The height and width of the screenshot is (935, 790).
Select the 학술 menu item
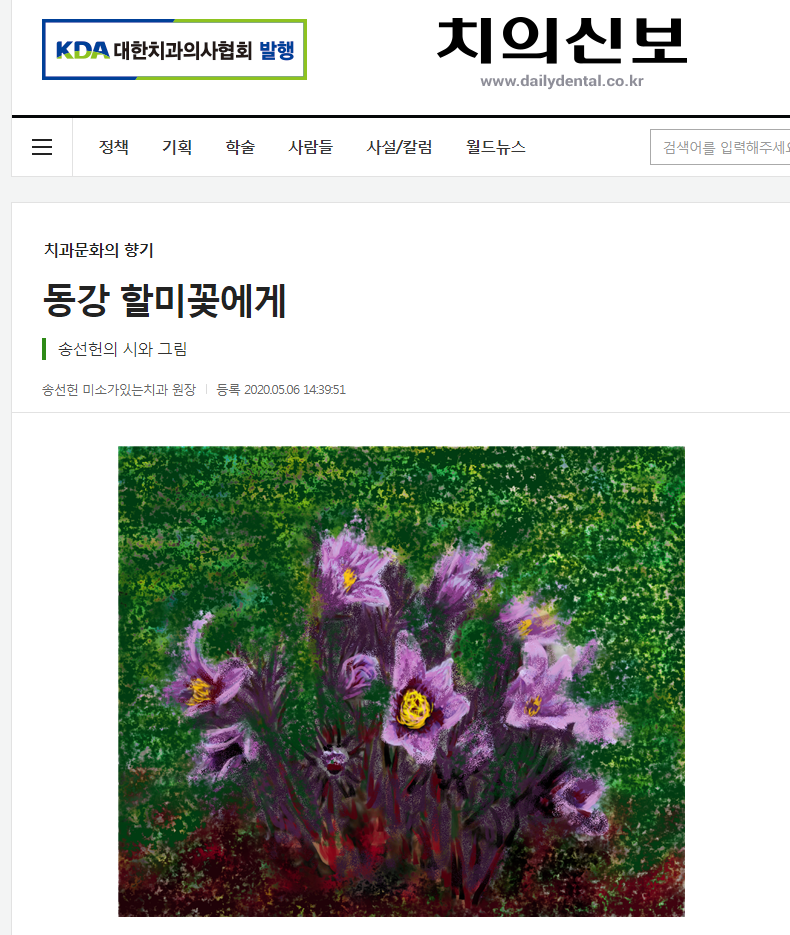240,147
